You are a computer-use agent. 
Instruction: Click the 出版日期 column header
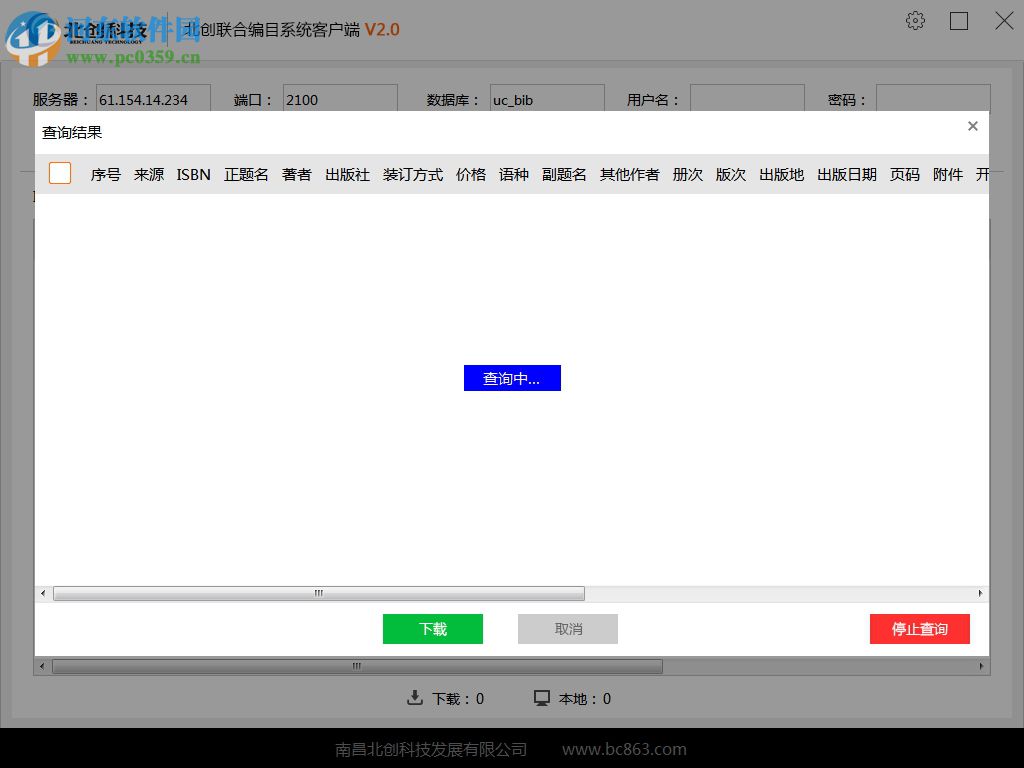846,174
